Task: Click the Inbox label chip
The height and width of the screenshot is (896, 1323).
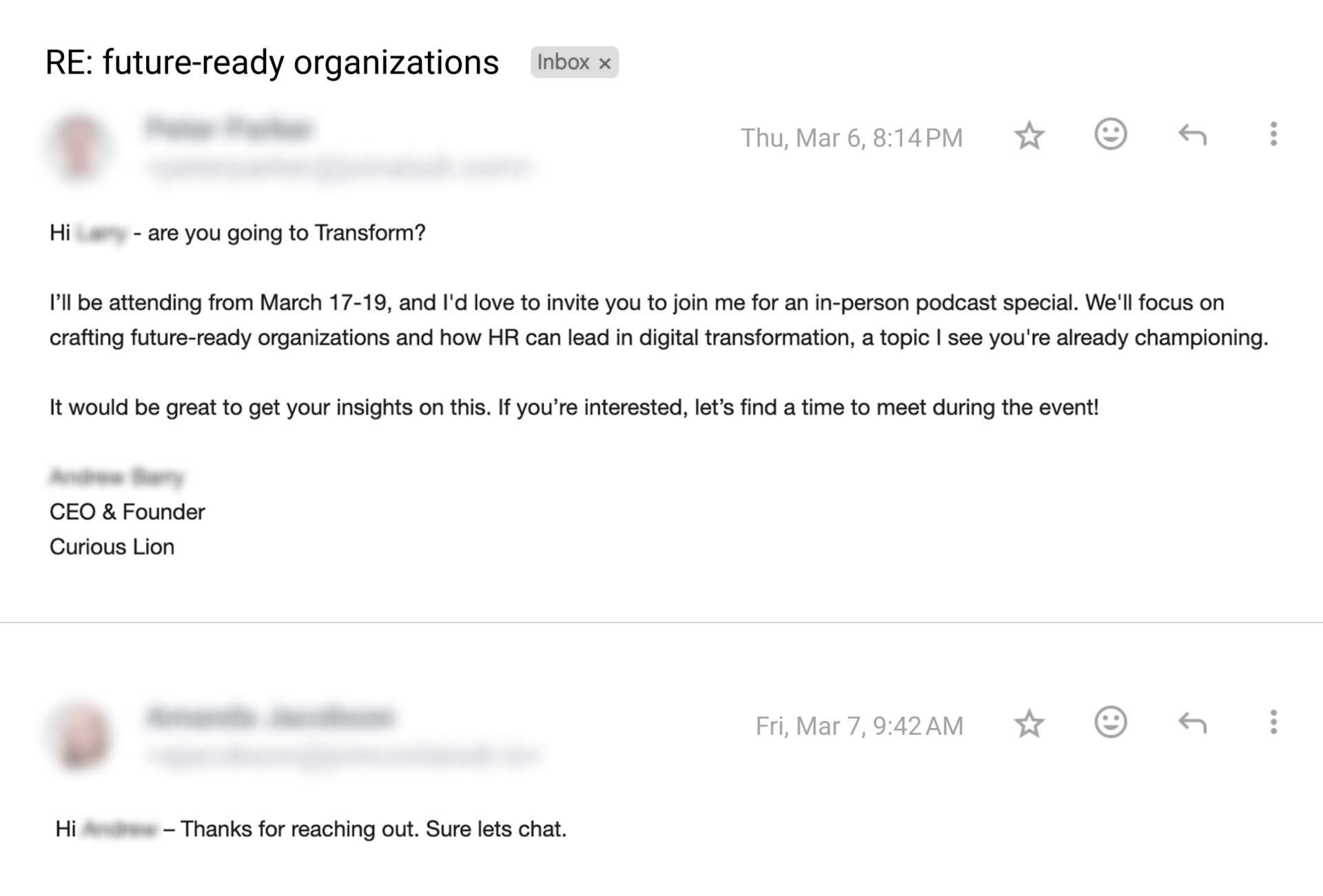Action: click(x=563, y=63)
